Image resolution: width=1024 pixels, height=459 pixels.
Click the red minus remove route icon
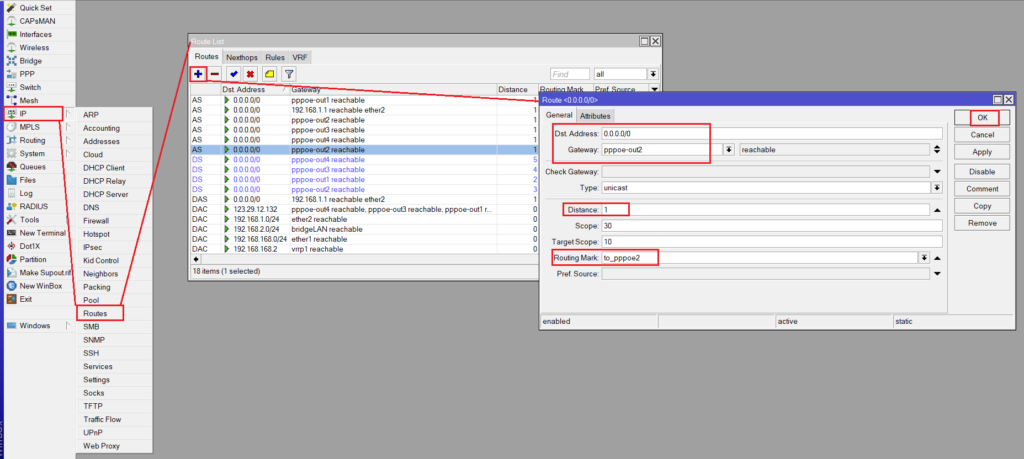click(x=215, y=74)
